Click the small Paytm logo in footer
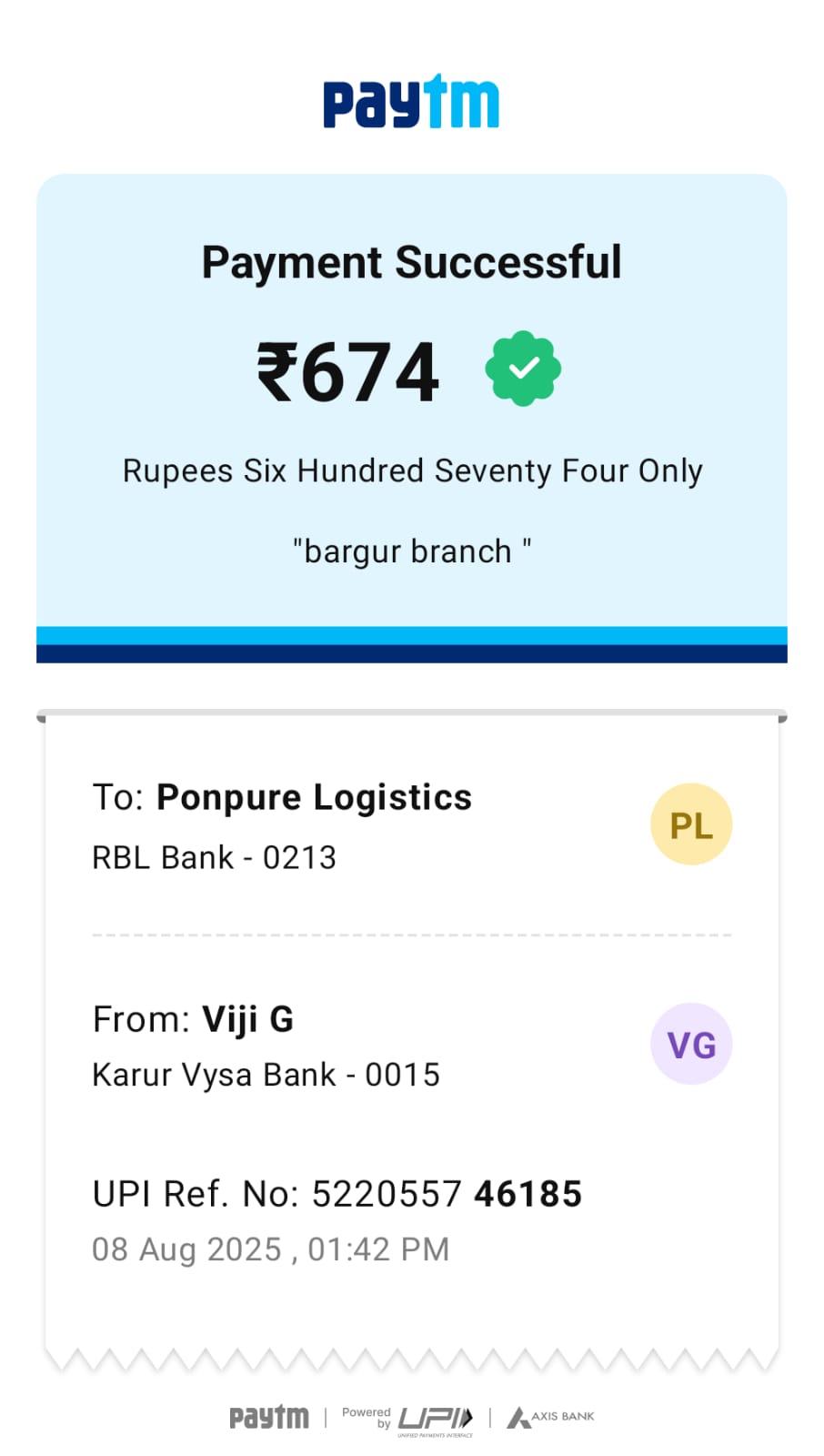 point(268,1417)
